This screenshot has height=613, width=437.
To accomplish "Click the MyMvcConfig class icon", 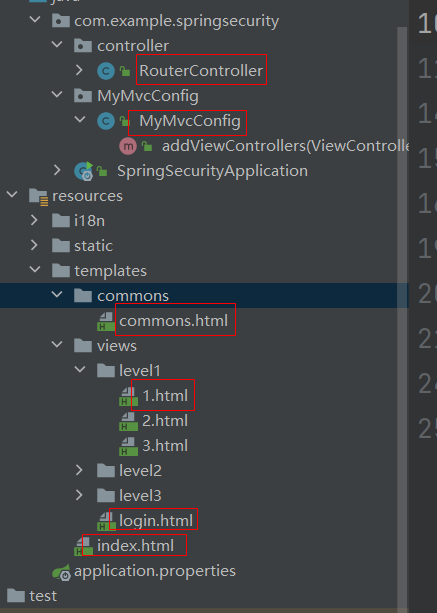I will pos(106,121).
